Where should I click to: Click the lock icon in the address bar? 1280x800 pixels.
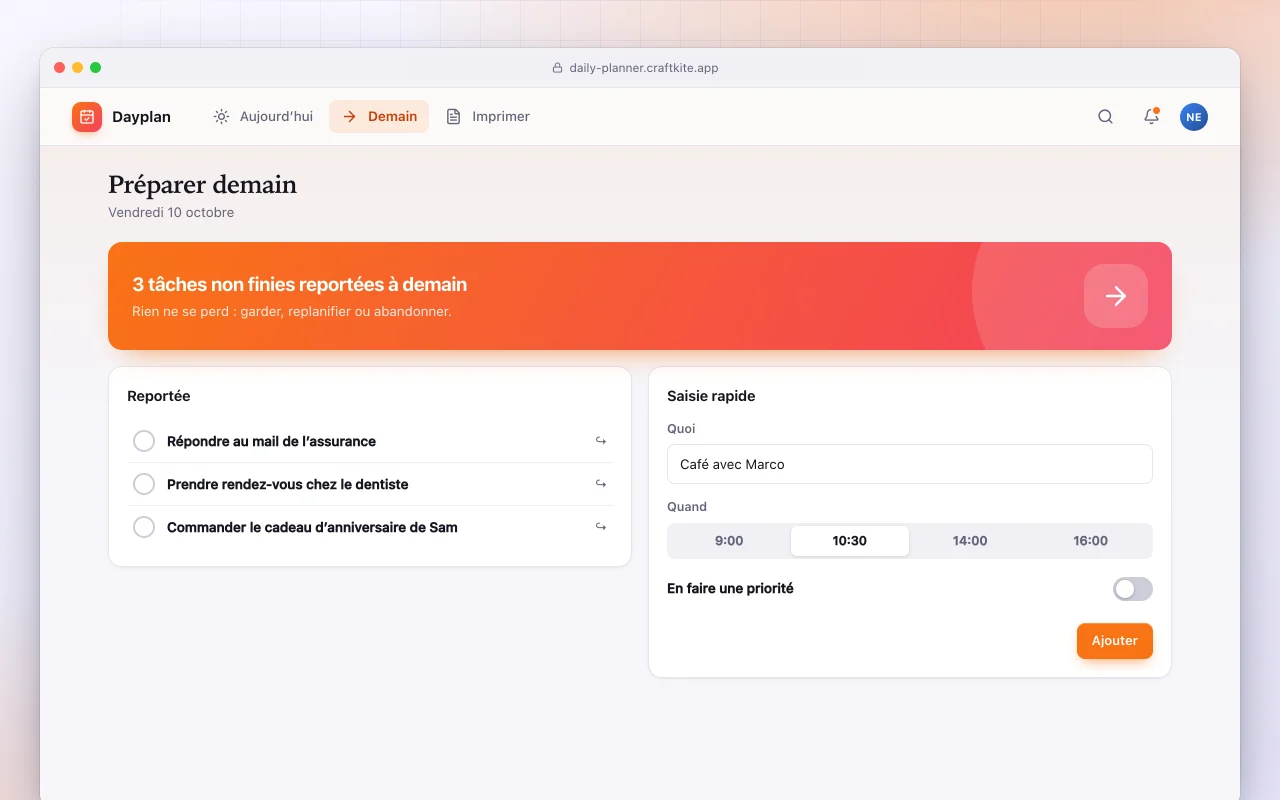tap(558, 68)
